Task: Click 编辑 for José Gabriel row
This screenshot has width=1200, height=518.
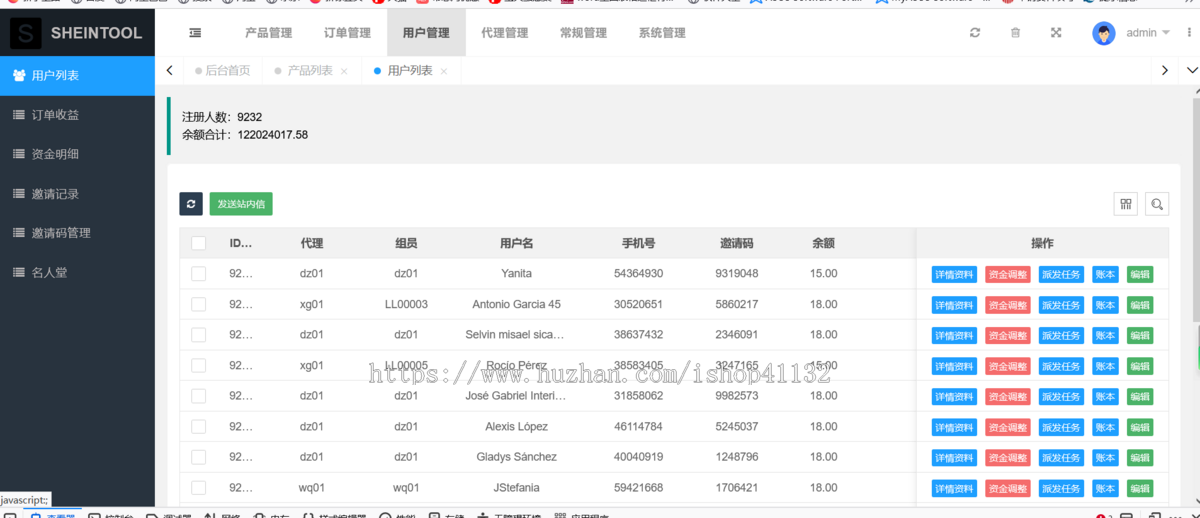Action: click(x=1140, y=397)
